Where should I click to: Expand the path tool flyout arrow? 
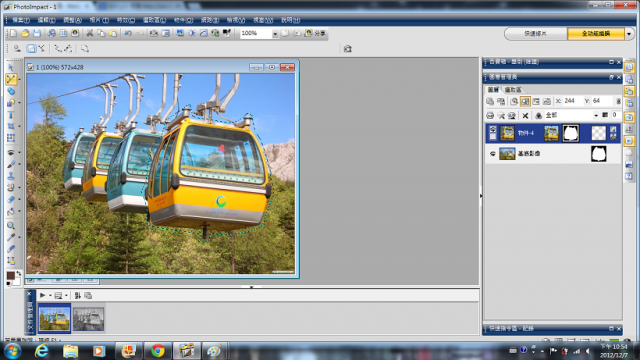[20, 79]
